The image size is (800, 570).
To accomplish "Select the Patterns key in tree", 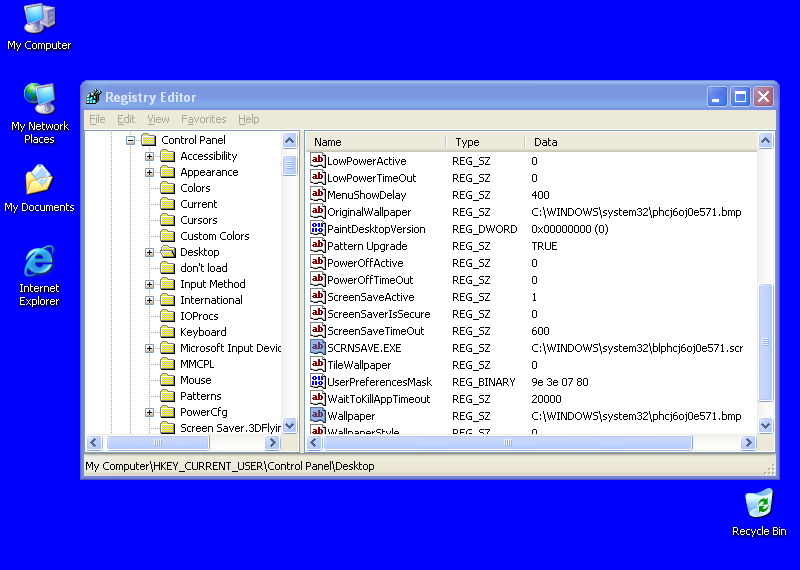I will [x=201, y=396].
